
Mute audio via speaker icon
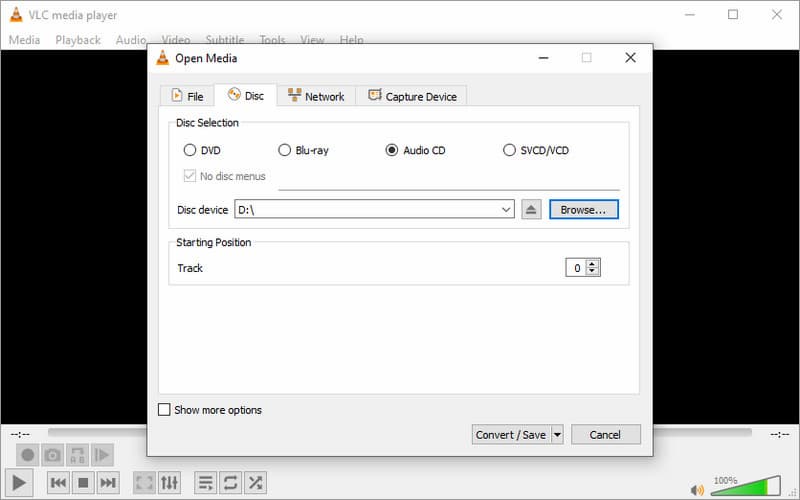point(697,490)
